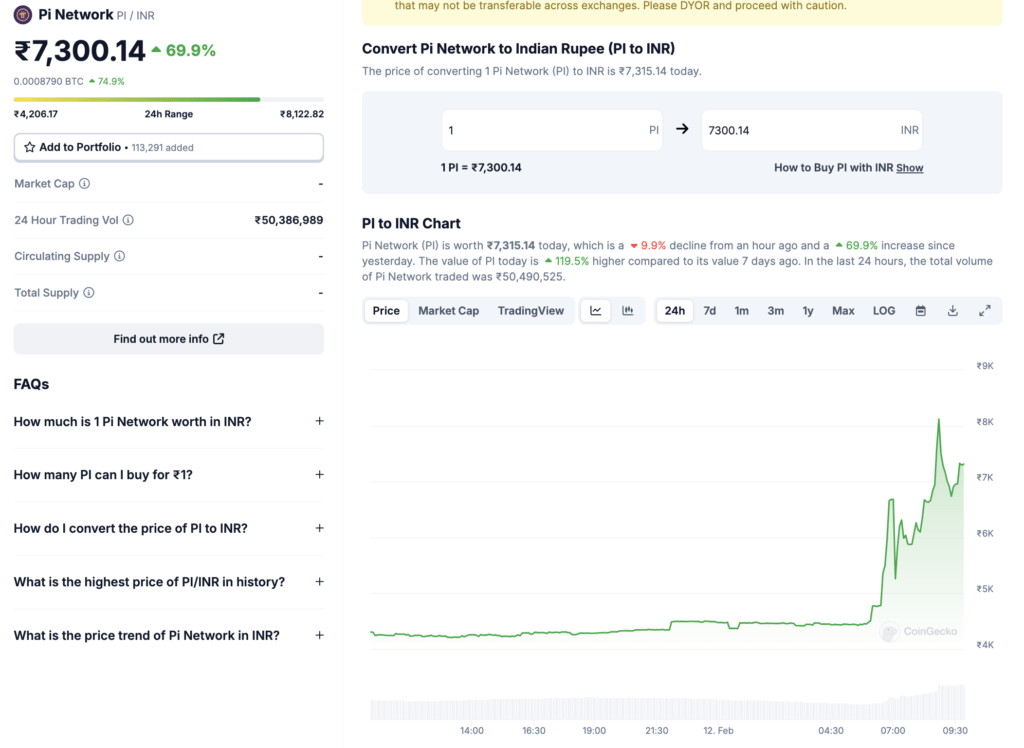Viewport: 1024px width, 748px height.
Task: Click the PI amount input field
Action: [552, 130]
